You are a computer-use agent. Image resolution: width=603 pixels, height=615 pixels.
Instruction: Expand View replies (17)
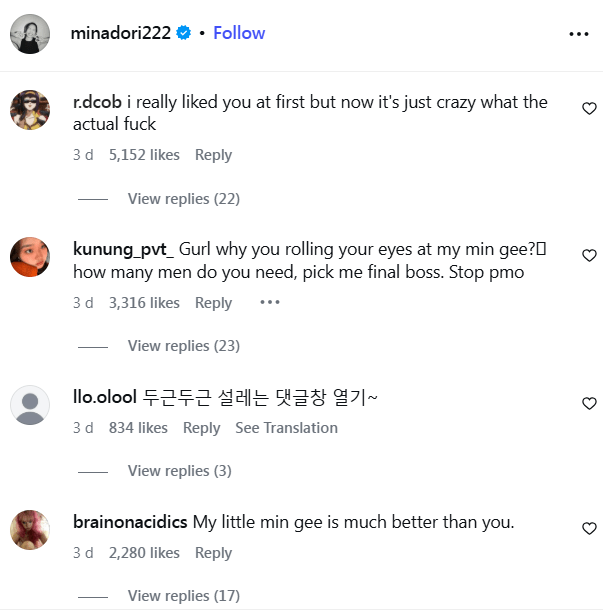pos(183,596)
